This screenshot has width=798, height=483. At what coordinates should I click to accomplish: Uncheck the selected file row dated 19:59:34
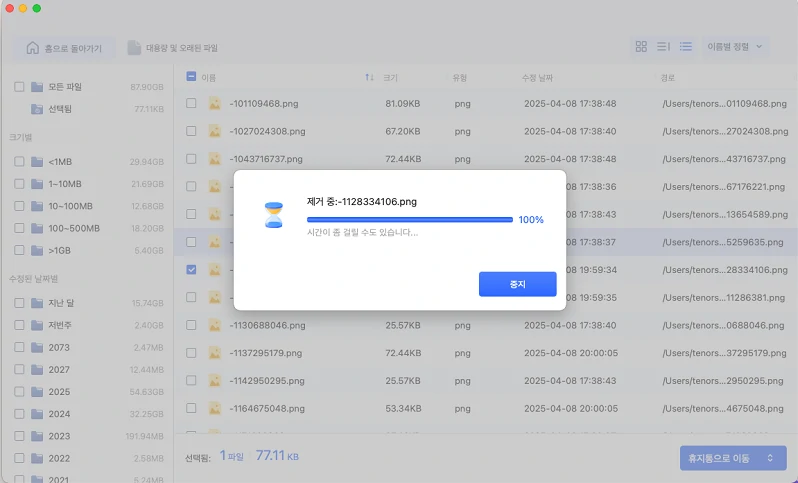point(191,270)
